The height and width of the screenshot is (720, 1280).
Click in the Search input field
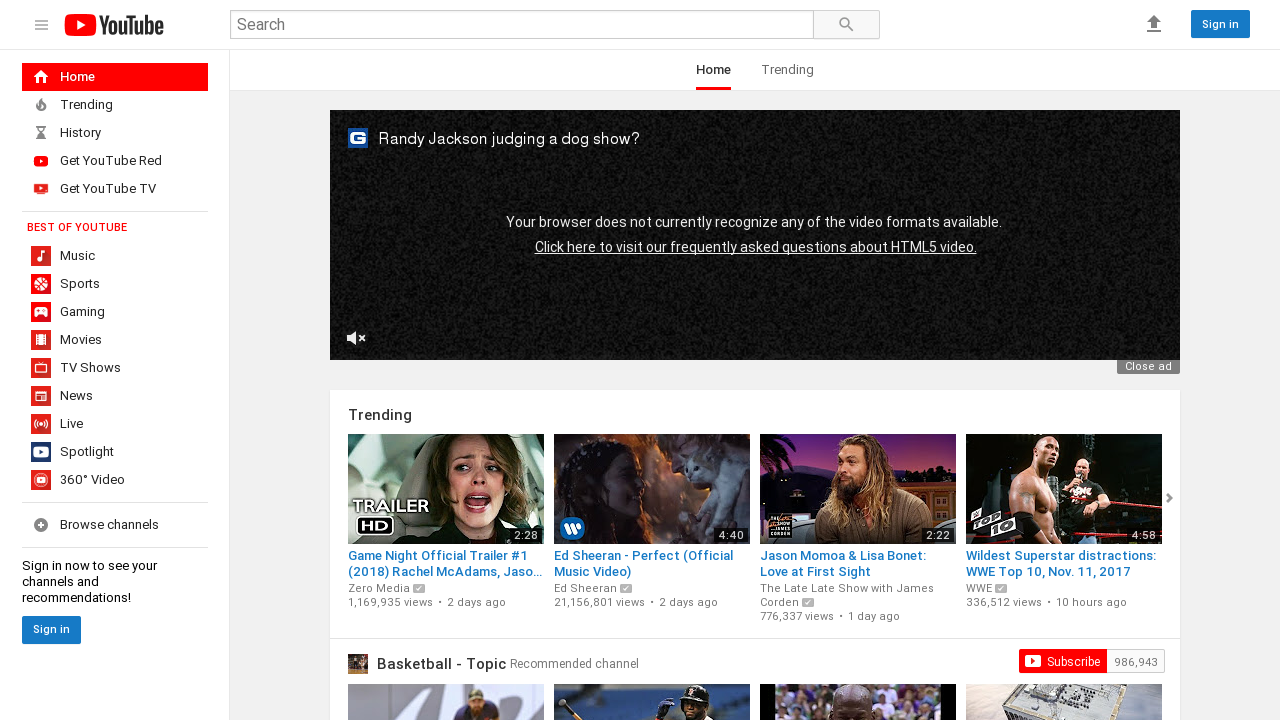(522, 25)
